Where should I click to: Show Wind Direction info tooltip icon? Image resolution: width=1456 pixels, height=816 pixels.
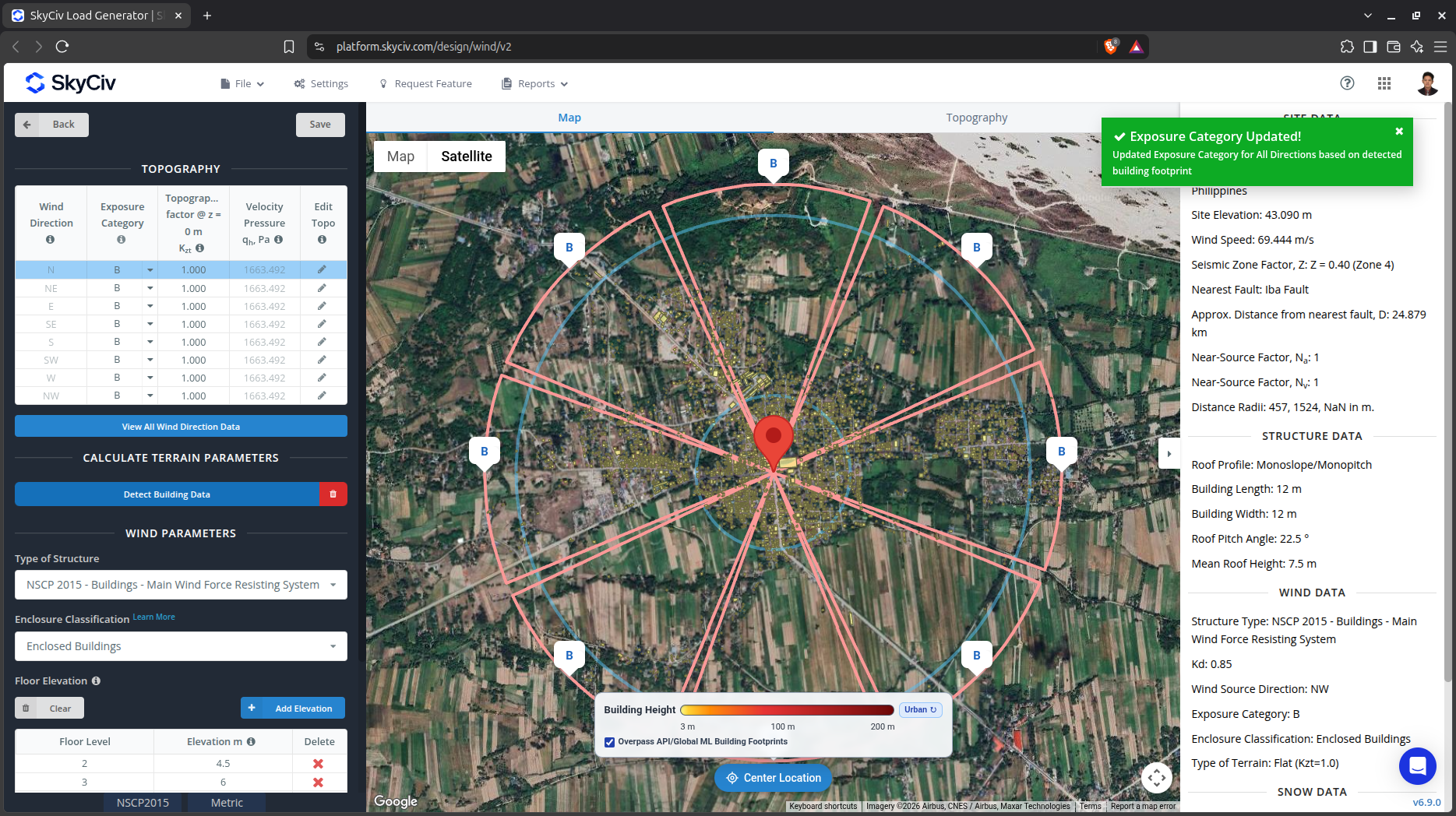point(51,240)
